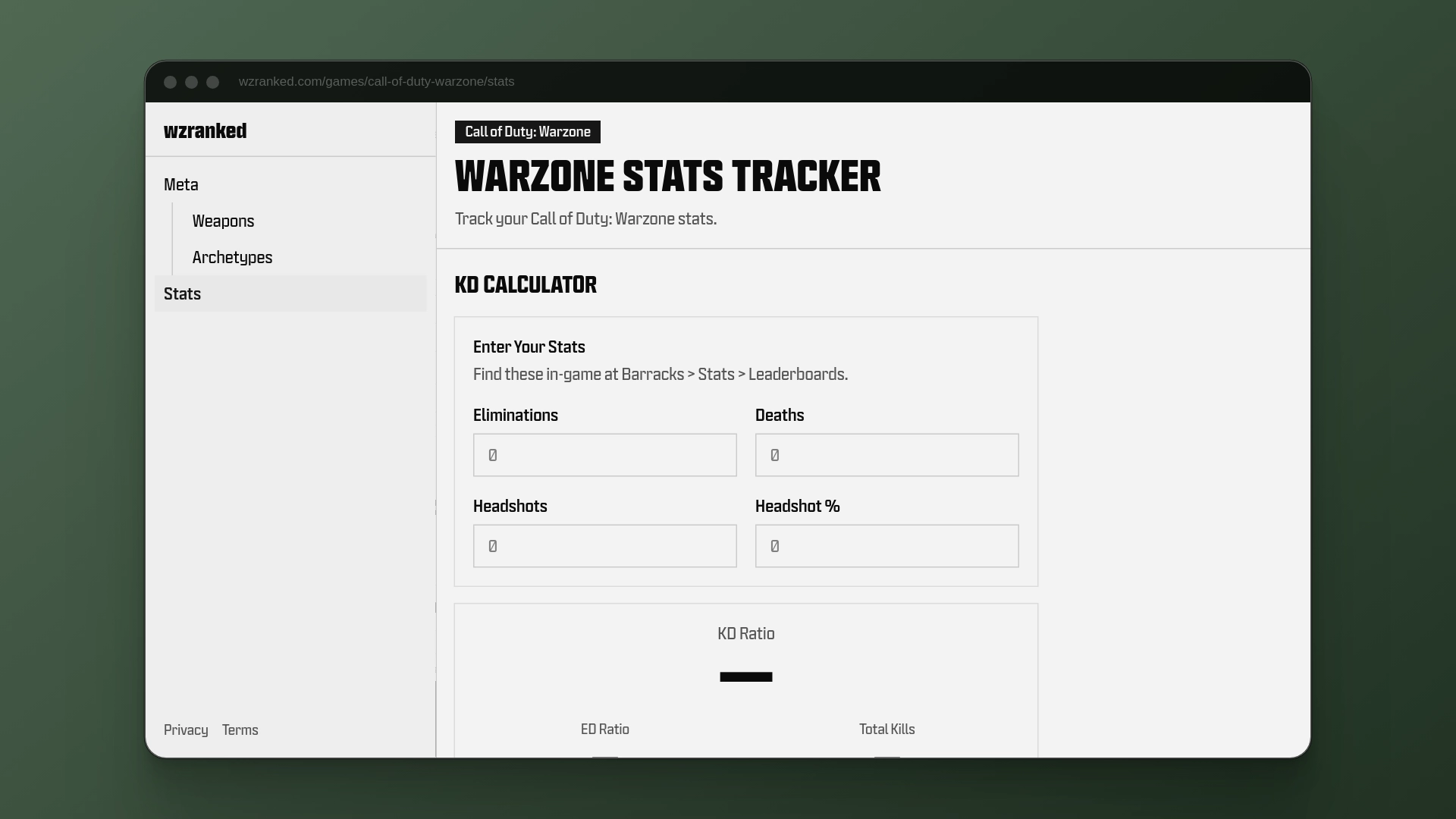This screenshot has width=1456, height=819.
Task: Click the KD Calculator section heading
Action: click(x=526, y=285)
